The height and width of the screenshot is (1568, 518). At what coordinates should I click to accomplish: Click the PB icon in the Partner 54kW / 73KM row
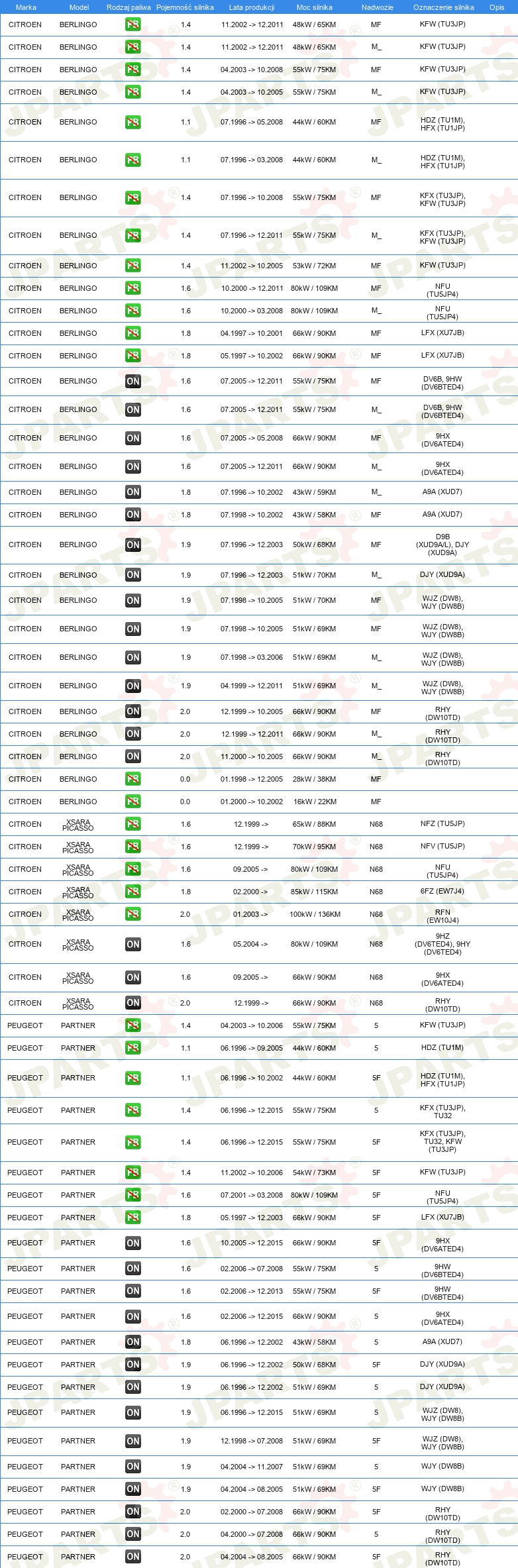[x=133, y=1173]
